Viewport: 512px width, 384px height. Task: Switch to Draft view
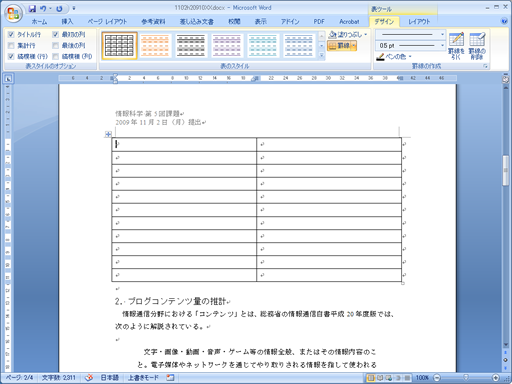(x=407, y=378)
